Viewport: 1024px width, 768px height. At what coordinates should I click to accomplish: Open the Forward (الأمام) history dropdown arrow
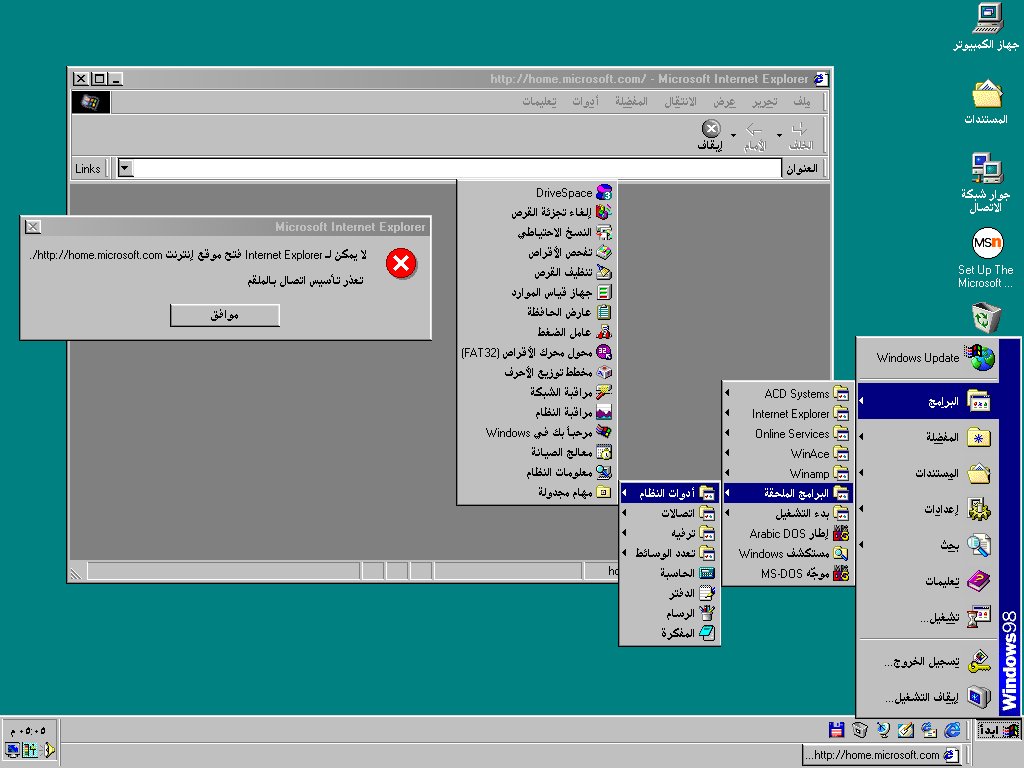(733, 135)
